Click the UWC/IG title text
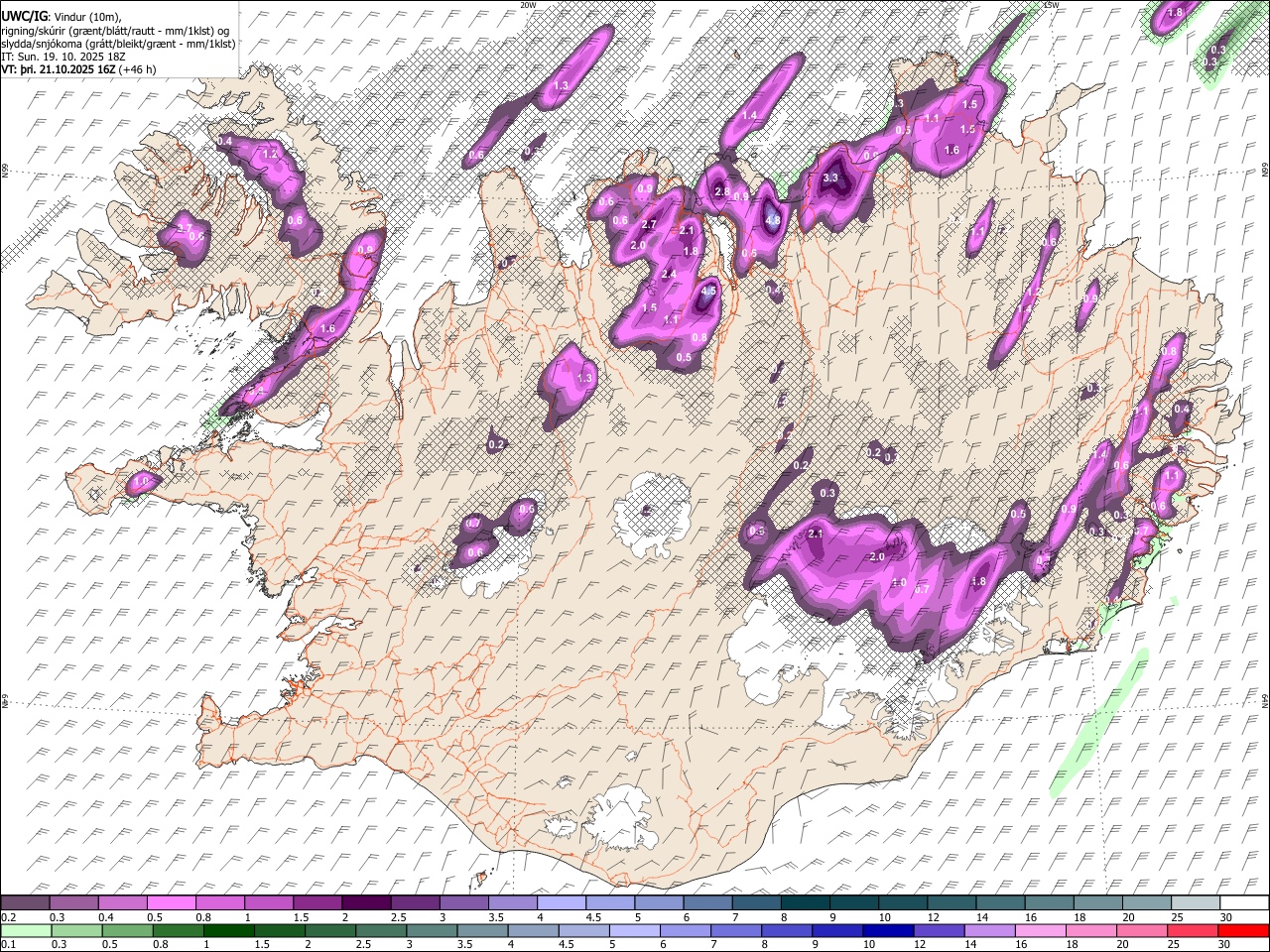Viewport: 1270px width, 952px height. 24,15
